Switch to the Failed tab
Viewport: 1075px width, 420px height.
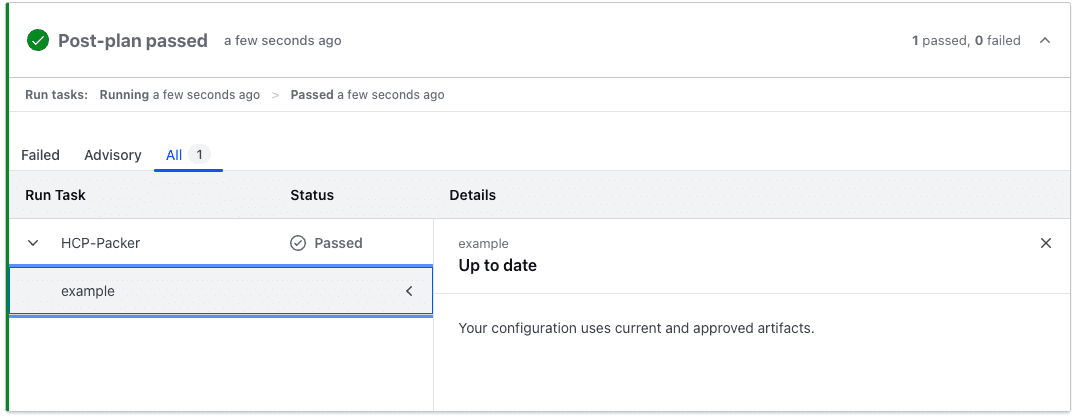pos(41,155)
